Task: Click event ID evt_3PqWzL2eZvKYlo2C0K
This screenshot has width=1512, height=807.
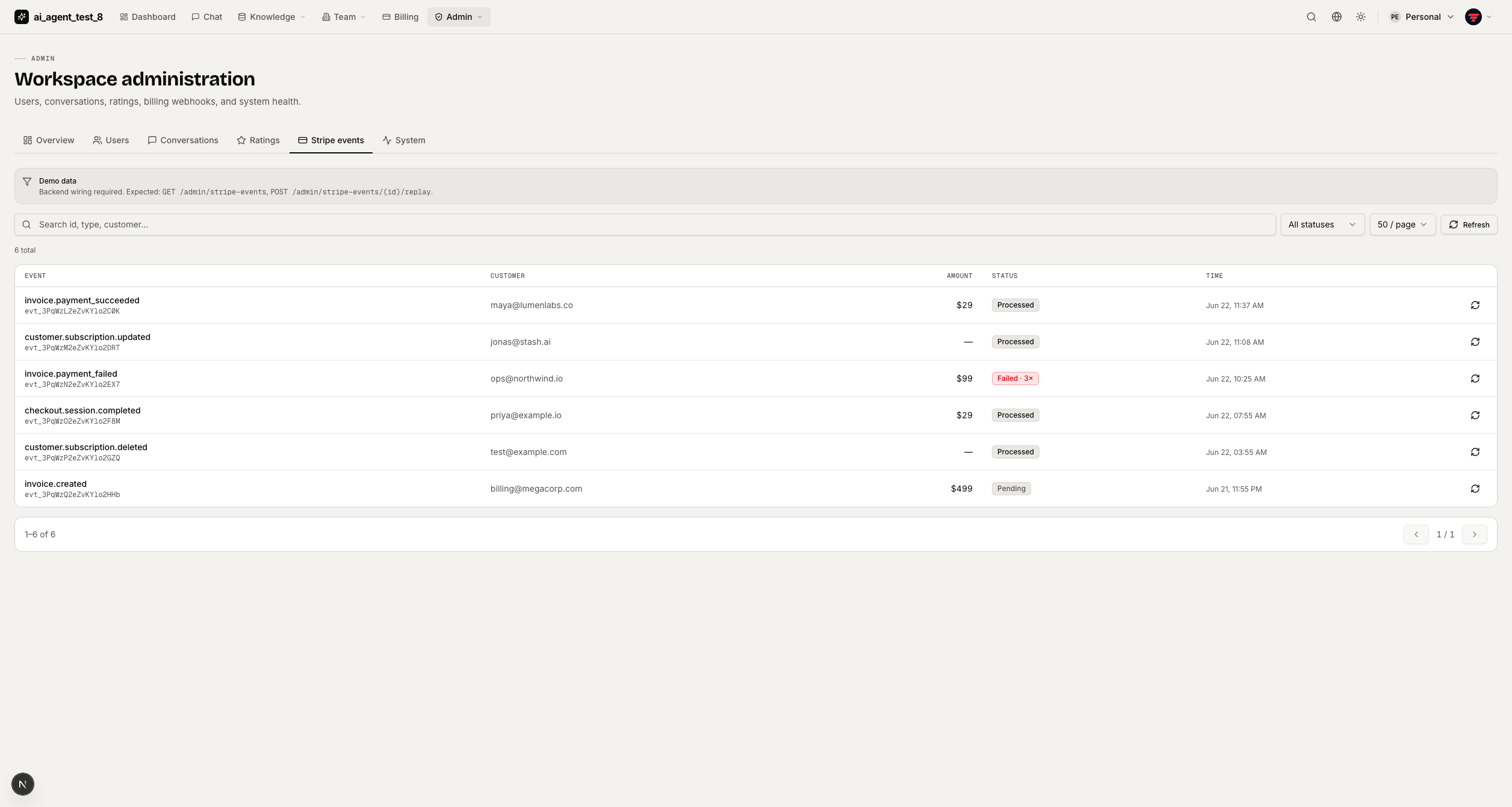Action: click(72, 311)
